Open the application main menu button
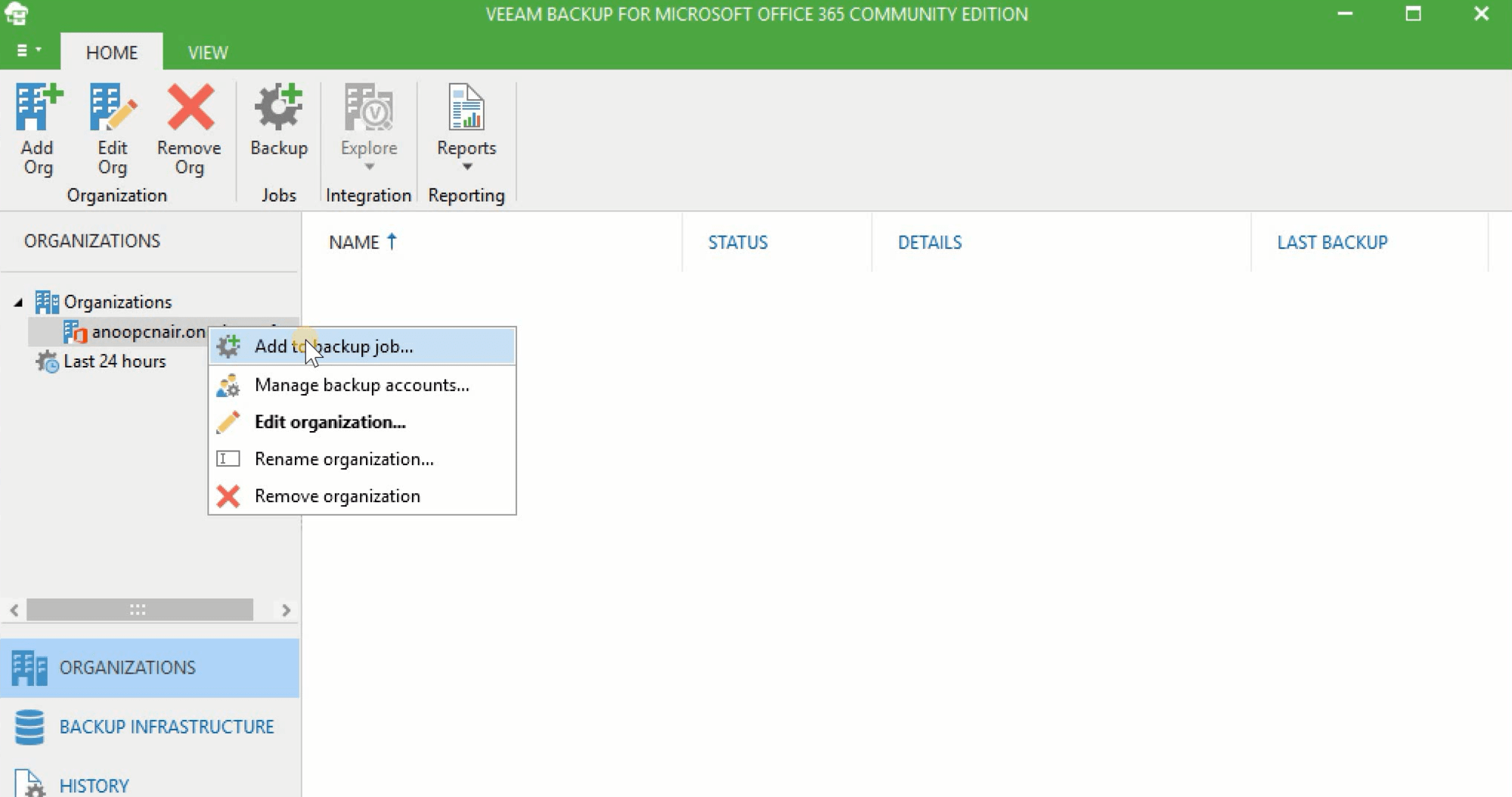Image resolution: width=1512 pixels, height=797 pixels. [x=29, y=51]
